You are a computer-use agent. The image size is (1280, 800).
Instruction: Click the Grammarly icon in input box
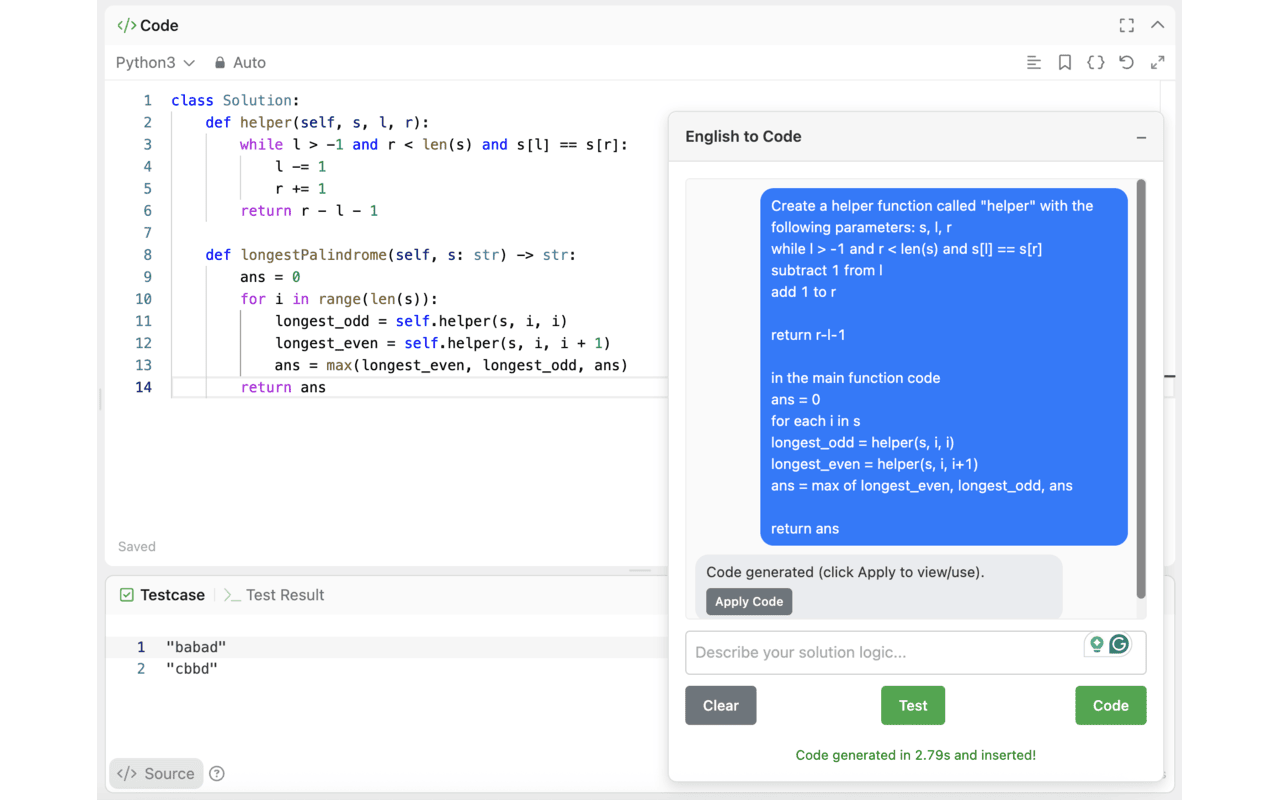pyautogui.click(x=1119, y=644)
